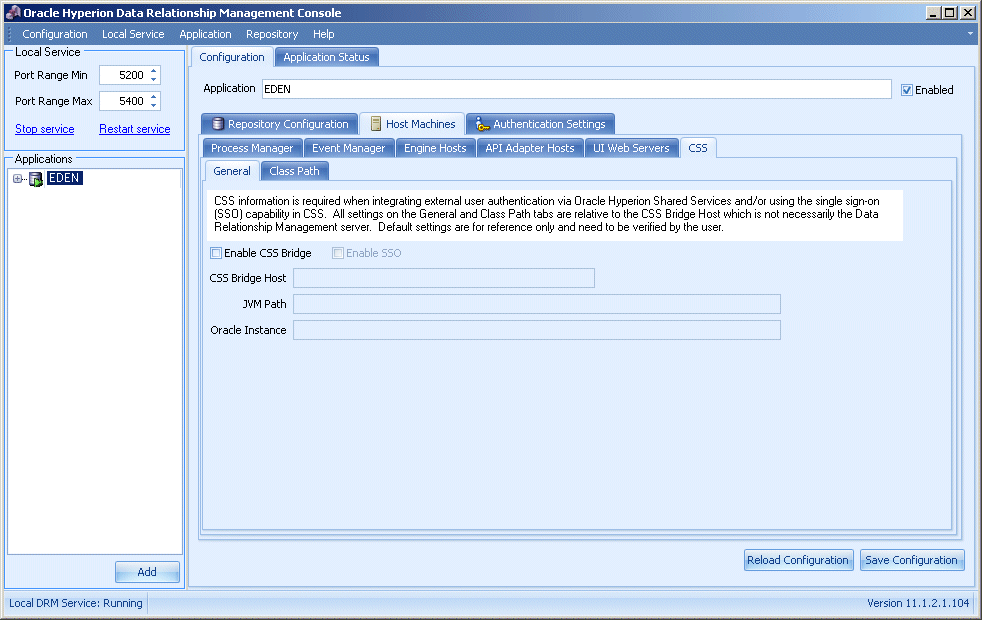Select the Host Machines tab

[412, 124]
